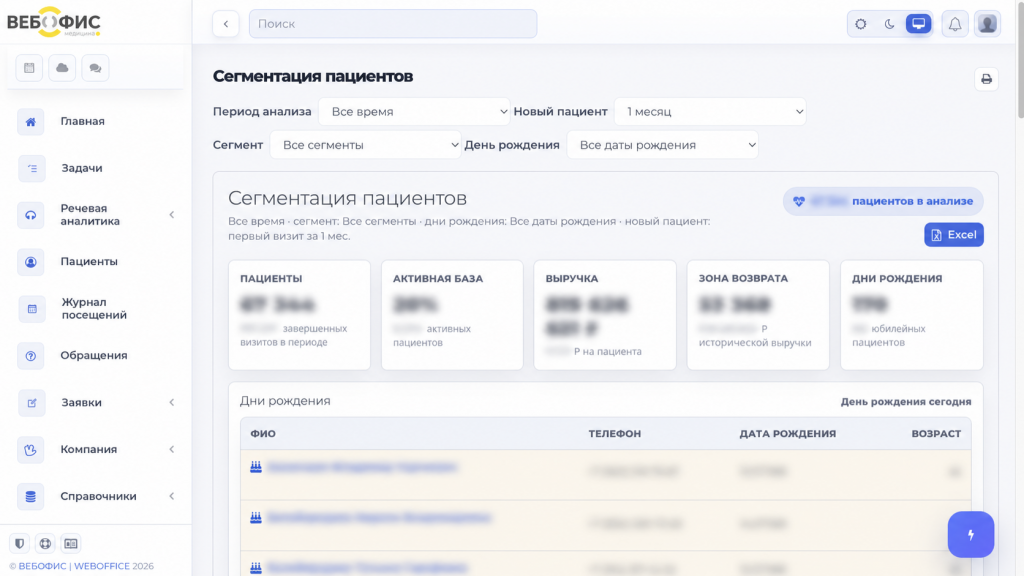1024x576 pixels.
Task: Click the lifebuoy support icon in footer
Action: 45,543
